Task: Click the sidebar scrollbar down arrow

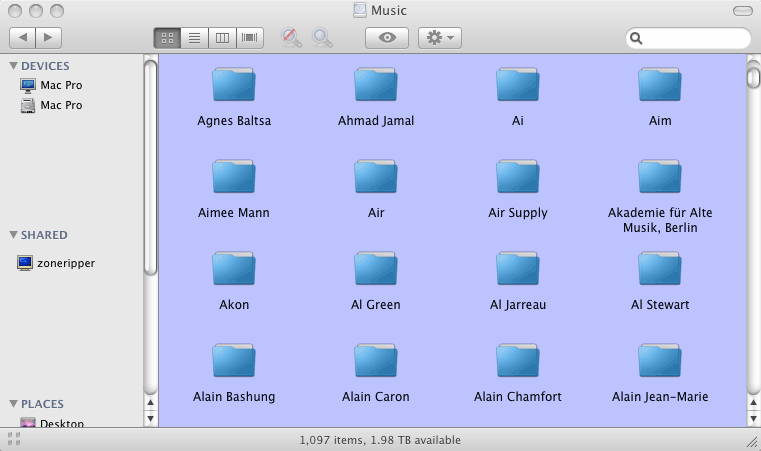Action: tap(150, 418)
